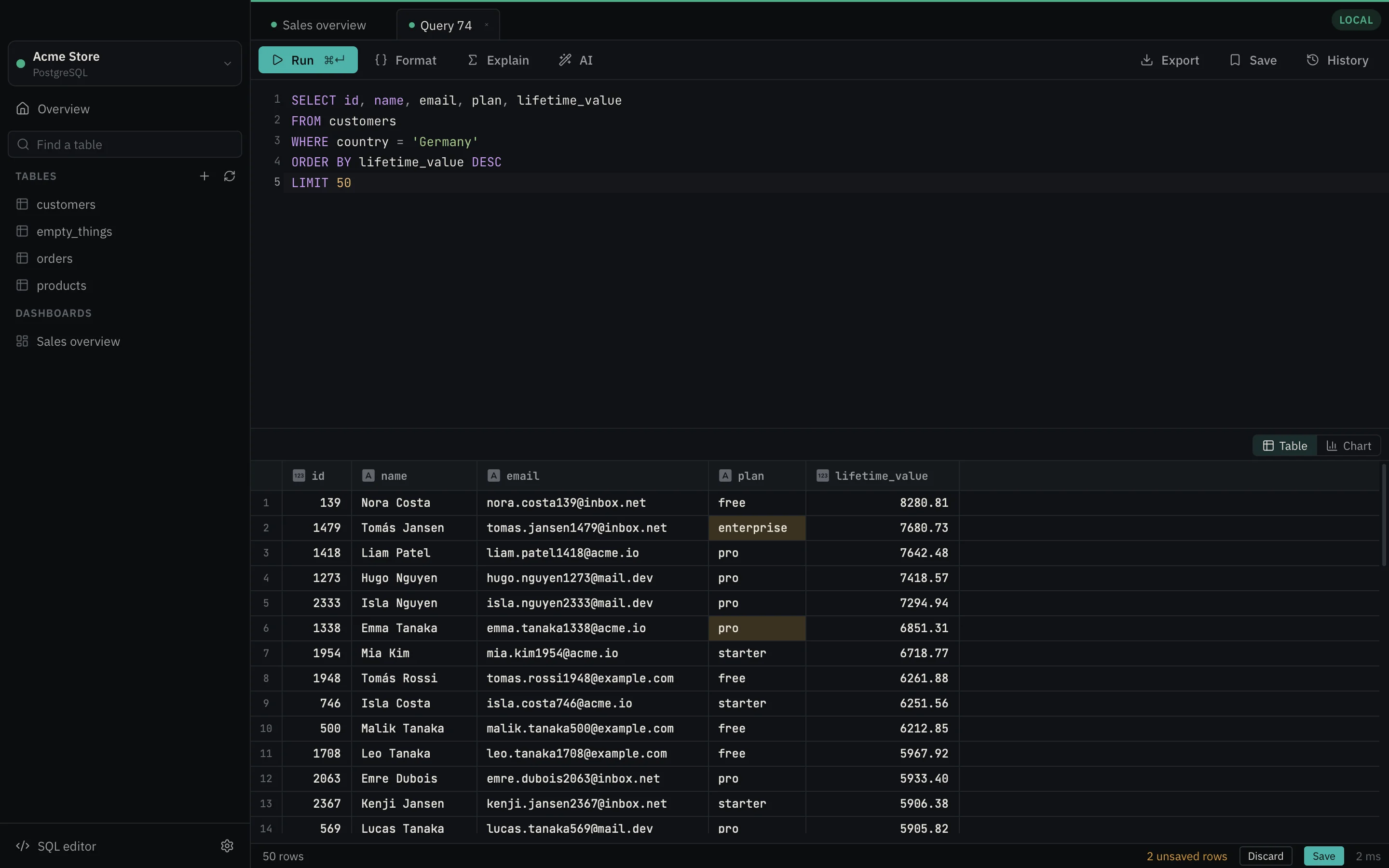The image size is (1389, 868).
Task: Click the id column header
Action: [317, 476]
